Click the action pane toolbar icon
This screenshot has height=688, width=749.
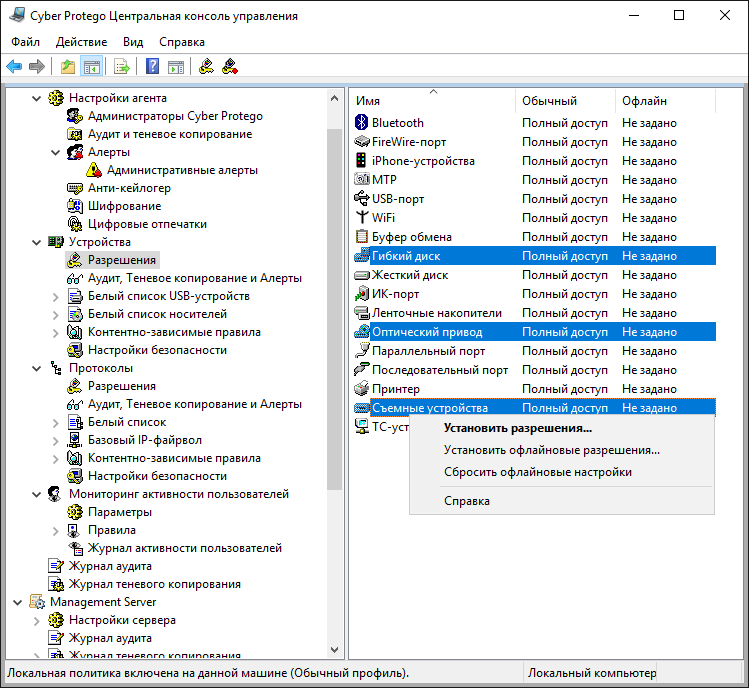coord(176,66)
